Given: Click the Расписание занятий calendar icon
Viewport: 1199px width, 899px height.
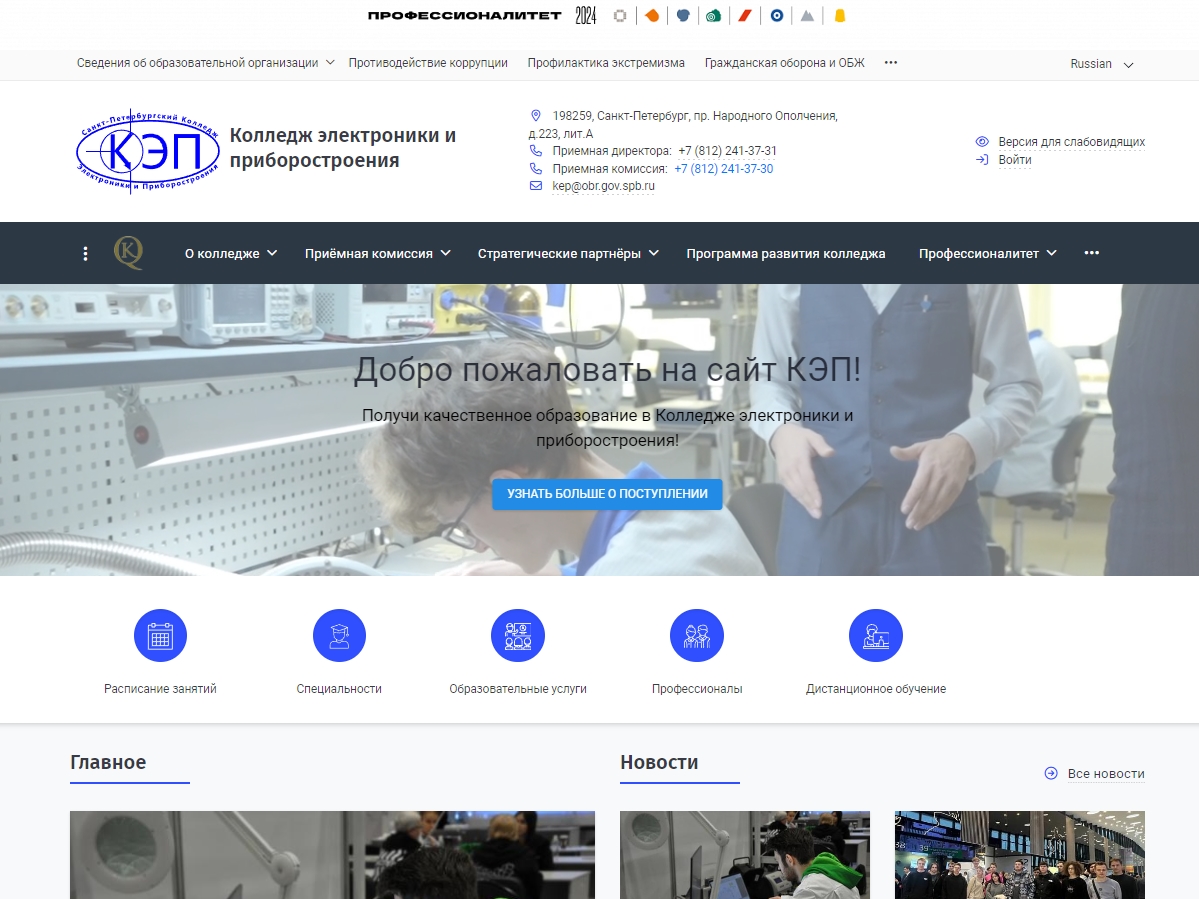Looking at the screenshot, I should [x=160, y=636].
